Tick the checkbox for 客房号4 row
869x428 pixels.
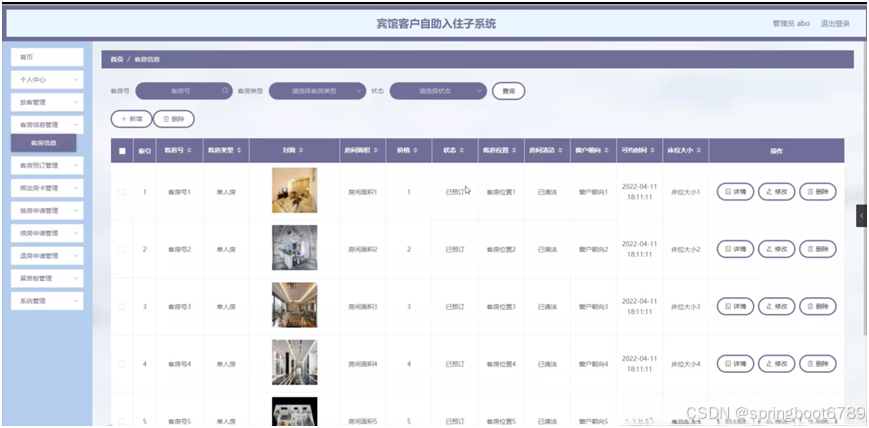[121, 364]
